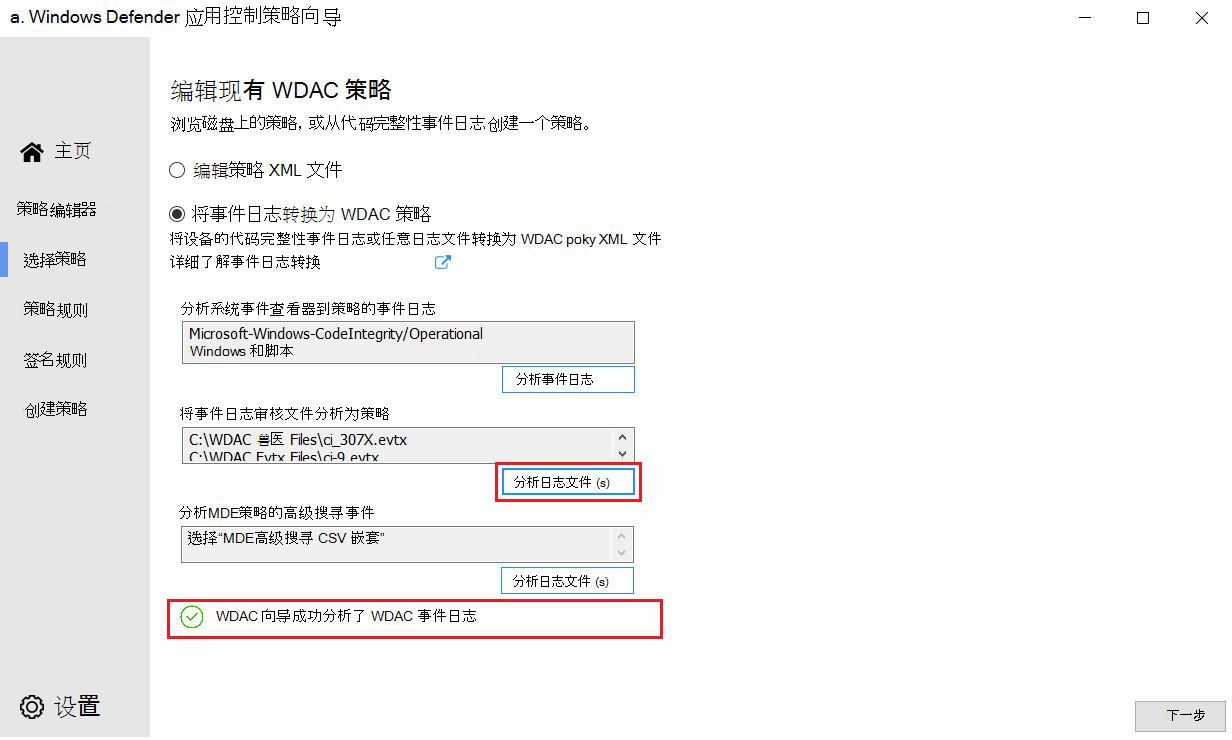Click up arrow in MDE CSV box
The image size is (1232, 740).
pyautogui.click(x=623, y=536)
